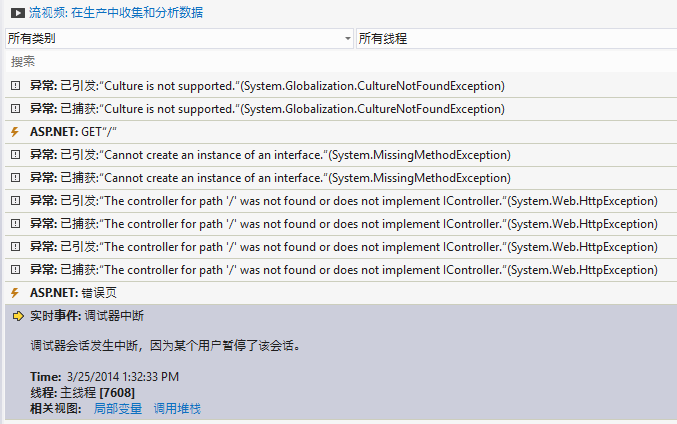Select the ASP.NET 错误页 event row
Viewport: 677px width, 424px height.
pyautogui.click(x=341, y=293)
